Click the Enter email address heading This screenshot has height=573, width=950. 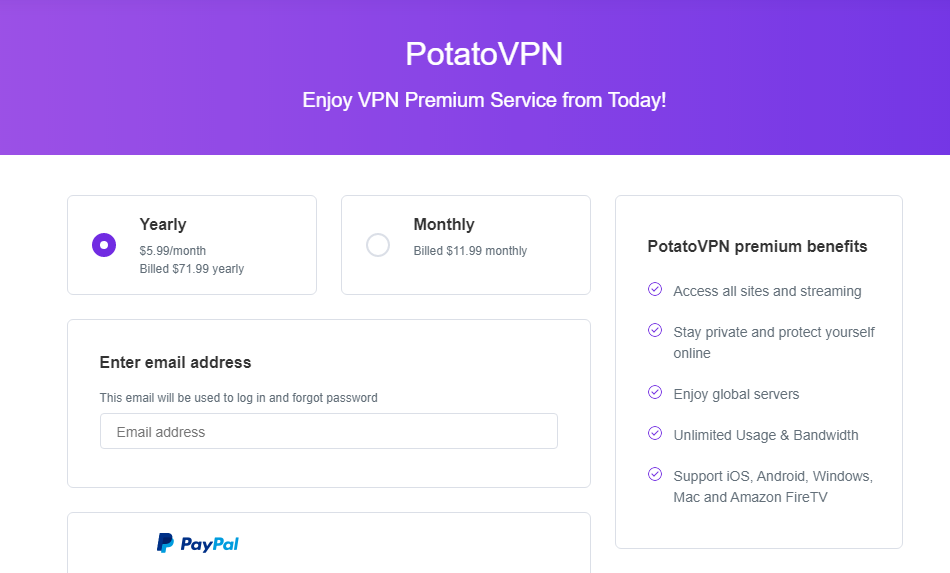coord(175,362)
